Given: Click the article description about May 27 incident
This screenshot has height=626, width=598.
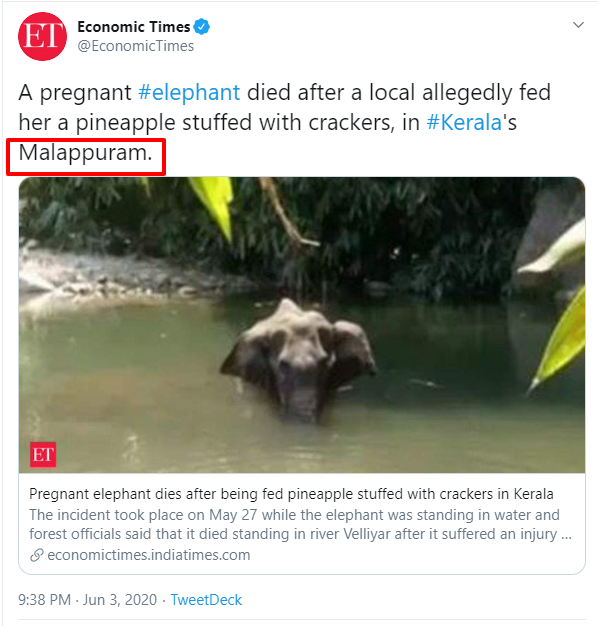Looking at the screenshot, I should click(300, 524).
